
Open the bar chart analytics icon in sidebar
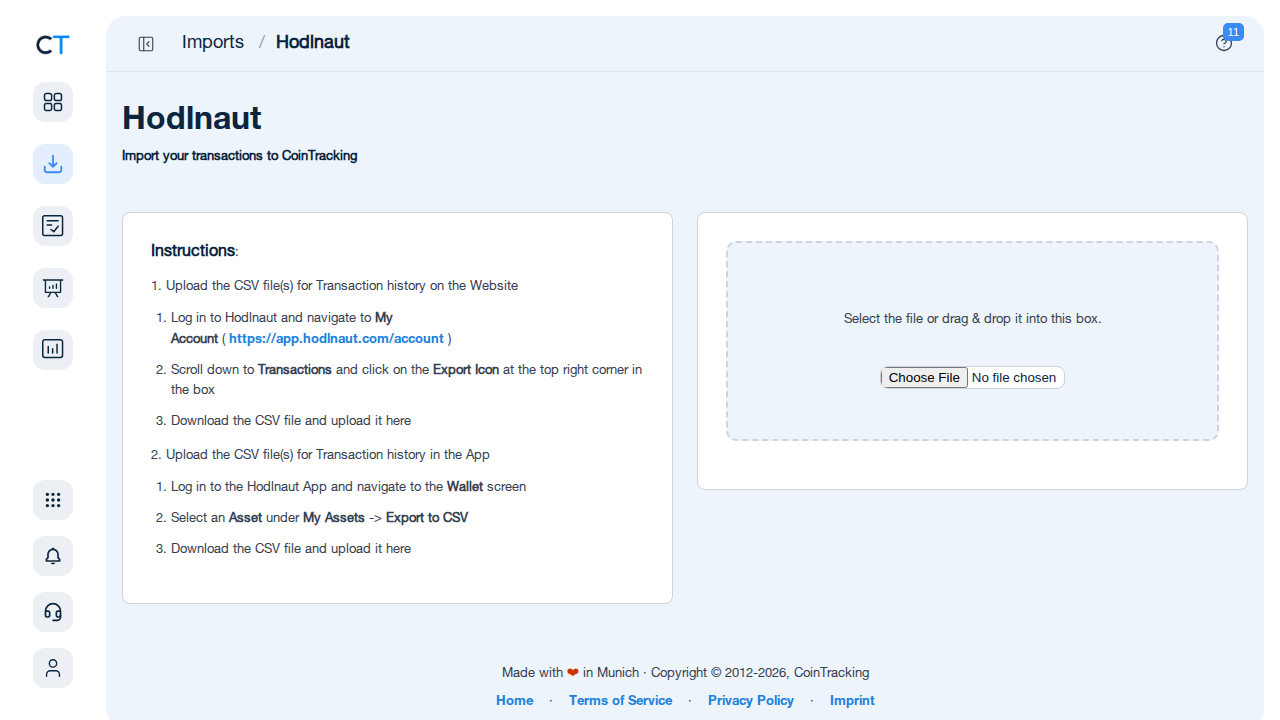pyautogui.click(x=53, y=350)
